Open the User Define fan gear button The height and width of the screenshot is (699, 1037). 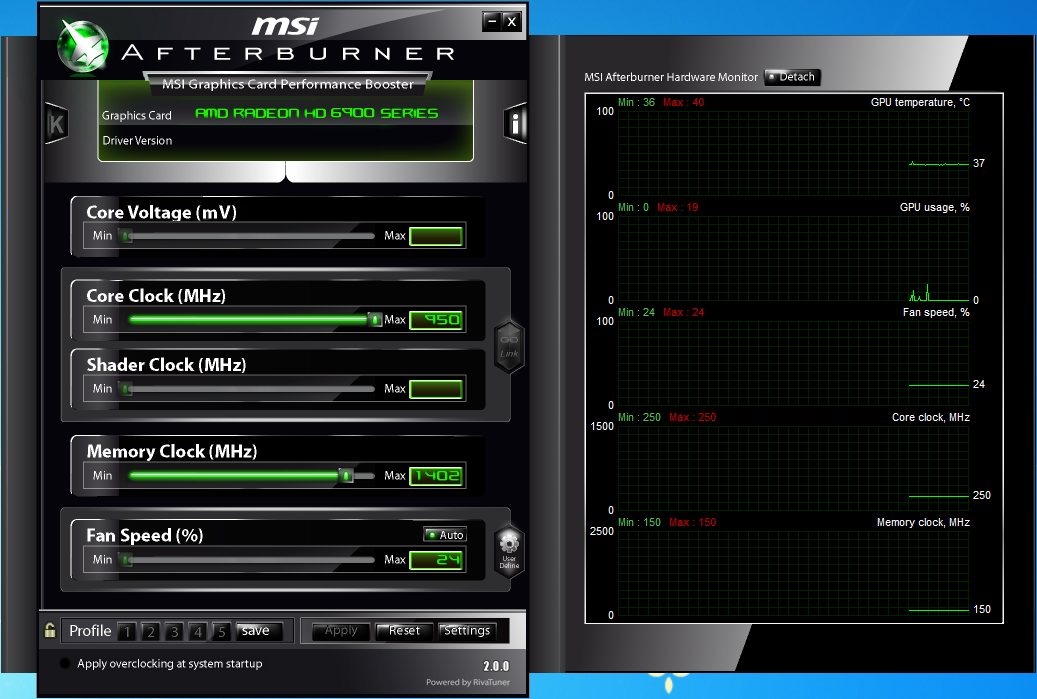pyautogui.click(x=509, y=551)
